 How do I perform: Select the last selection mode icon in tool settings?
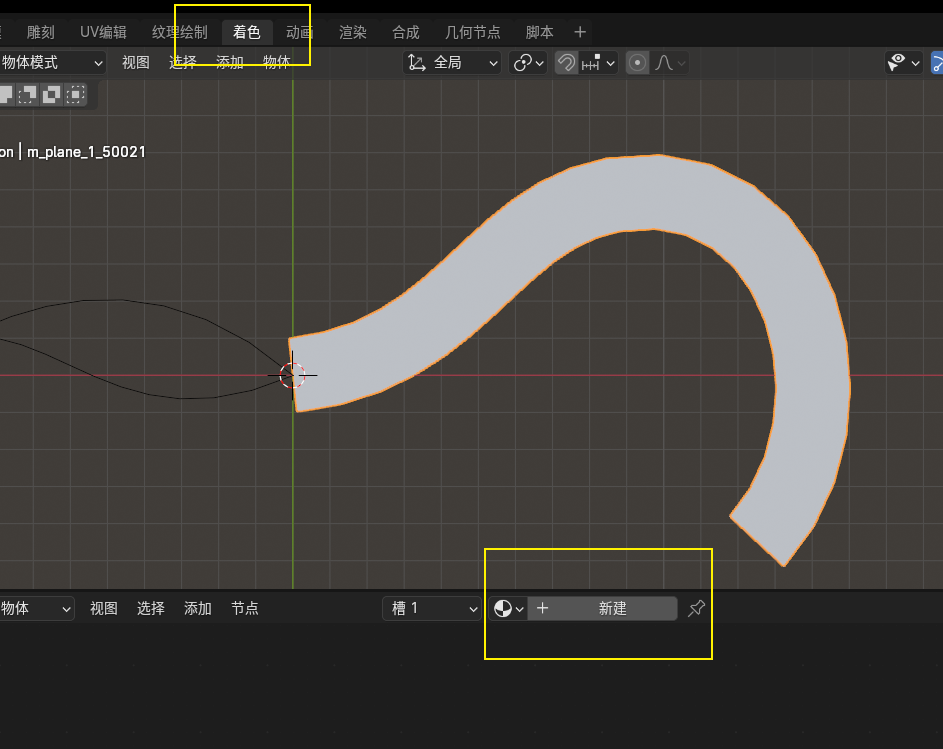75,94
